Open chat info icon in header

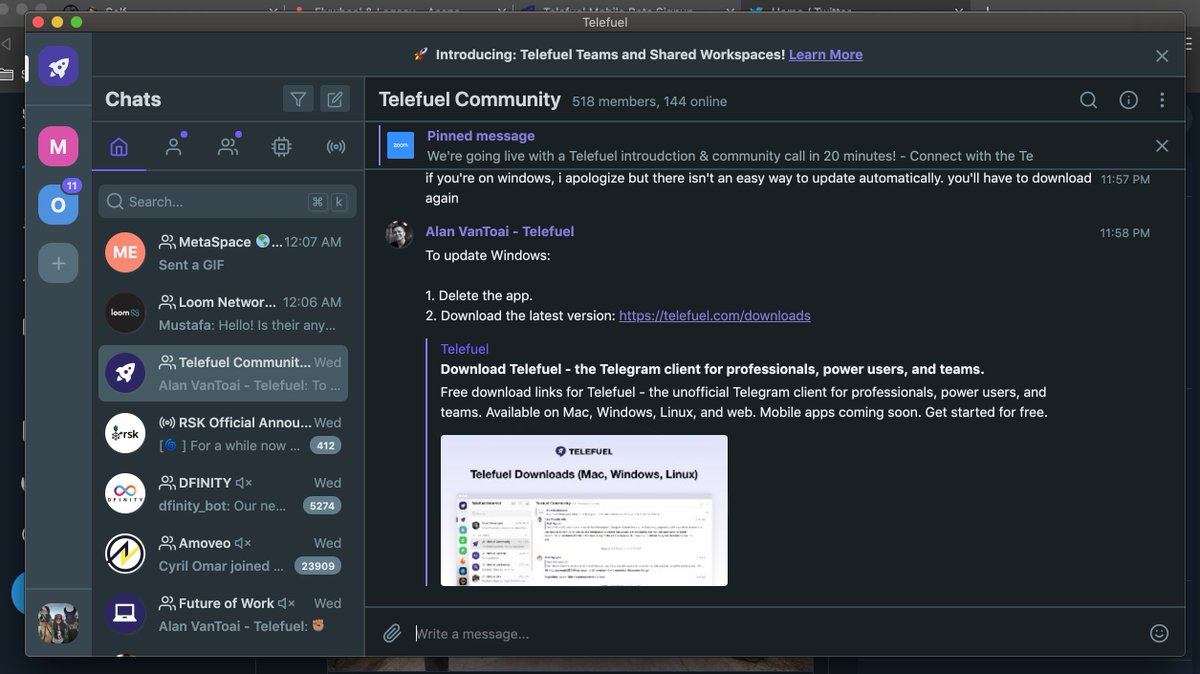(1128, 100)
